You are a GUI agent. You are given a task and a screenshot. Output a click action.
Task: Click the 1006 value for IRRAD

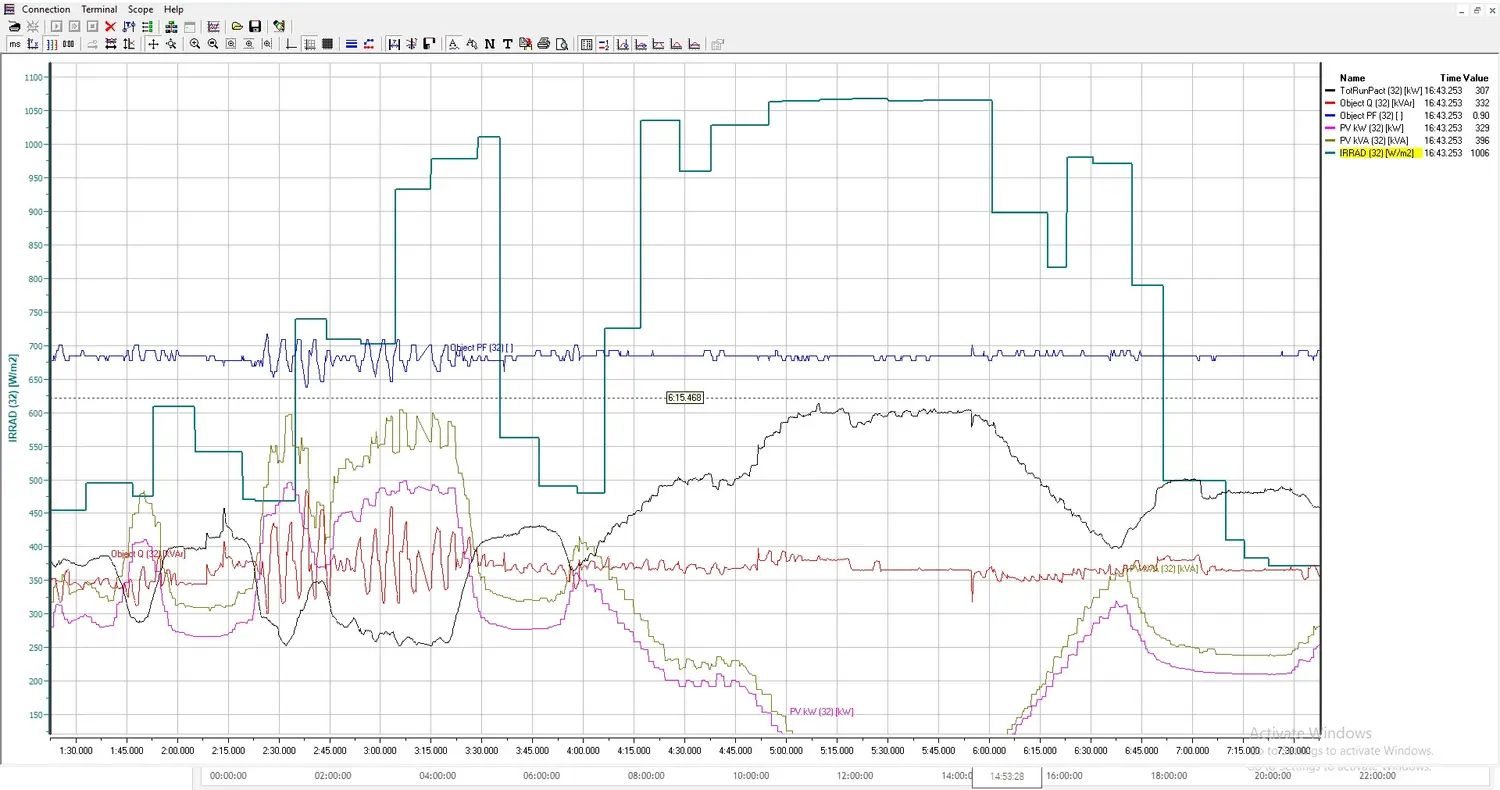click(1479, 153)
